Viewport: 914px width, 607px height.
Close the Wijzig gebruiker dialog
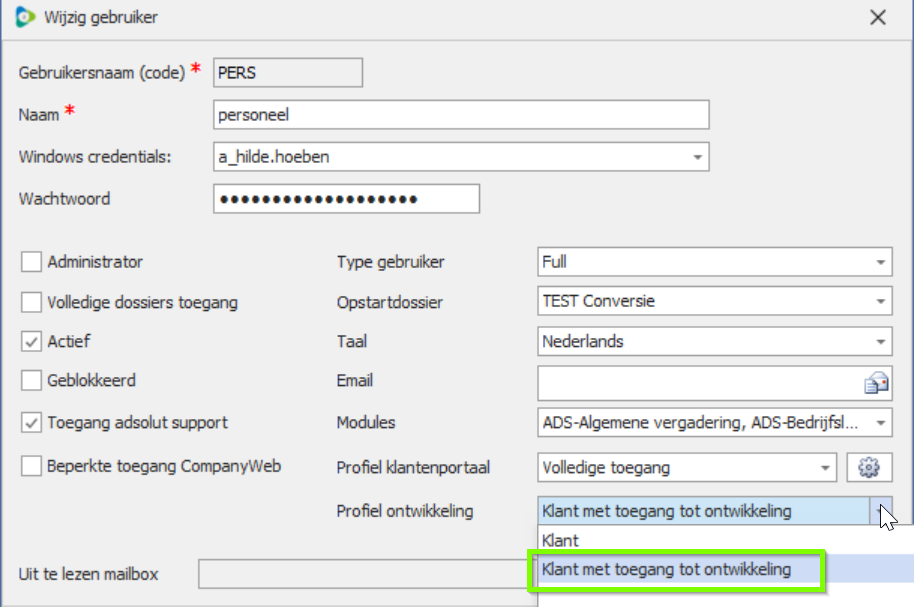877,17
